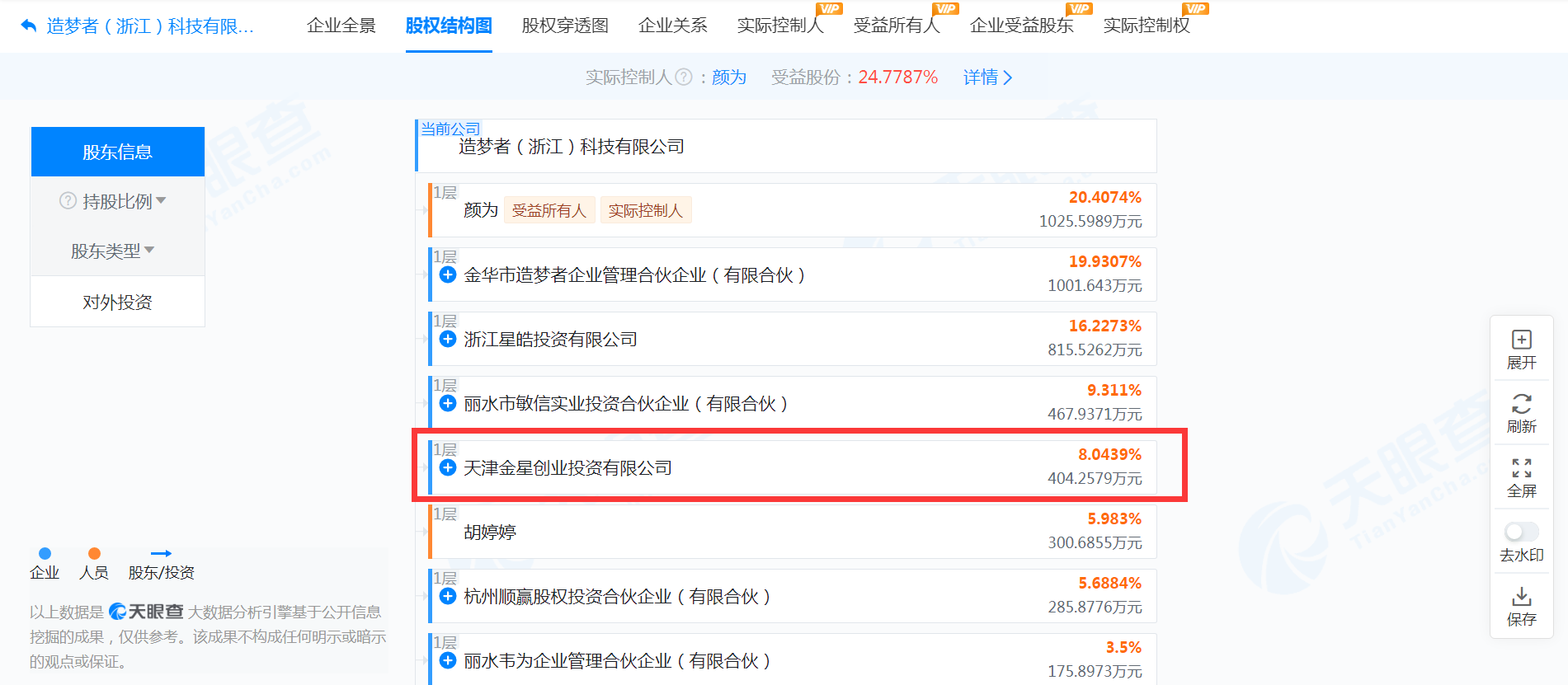Open the 实际控制权 tab
The height and width of the screenshot is (685, 1568).
click(1147, 26)
